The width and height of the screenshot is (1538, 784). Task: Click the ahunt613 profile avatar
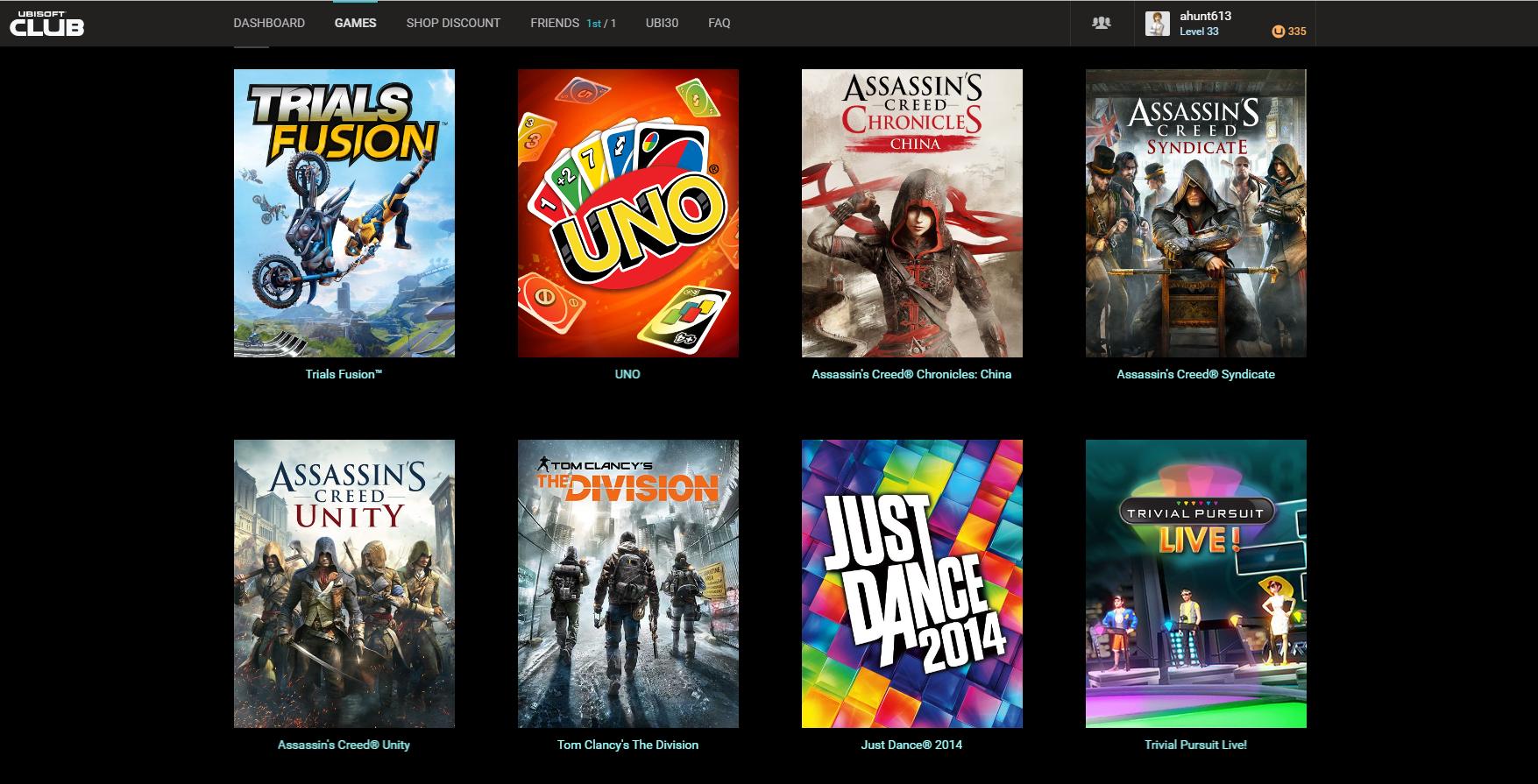pos(1158,24)
